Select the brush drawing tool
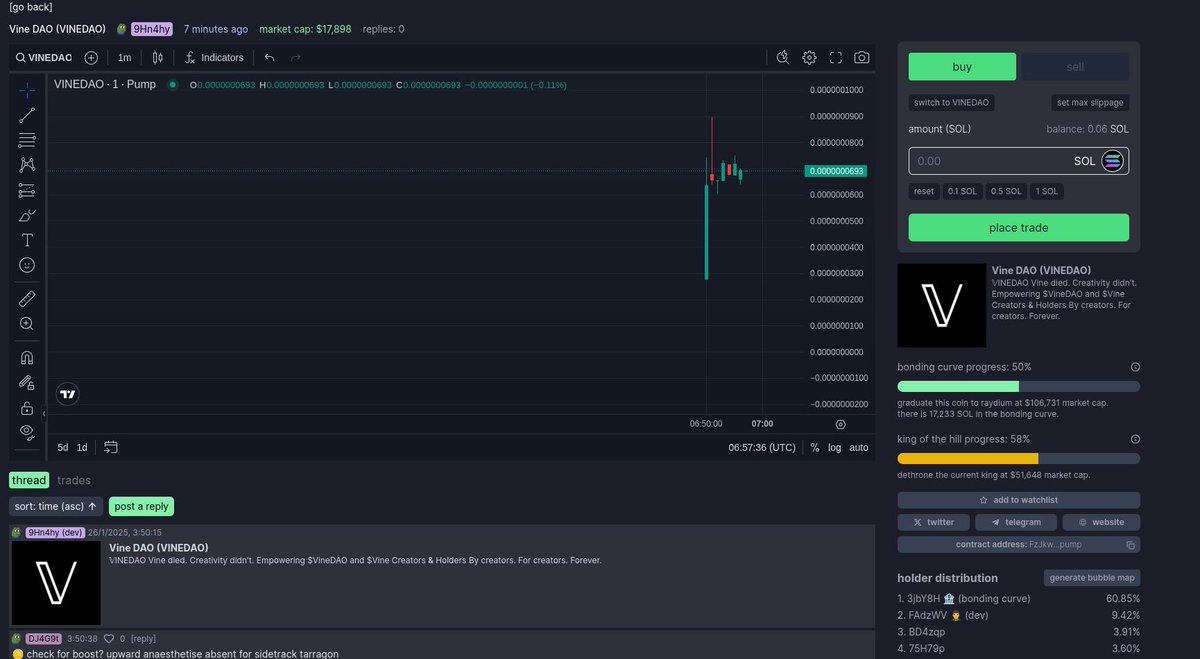The height and width of the screenshot is (659, 1200). [x=27, y=215]
